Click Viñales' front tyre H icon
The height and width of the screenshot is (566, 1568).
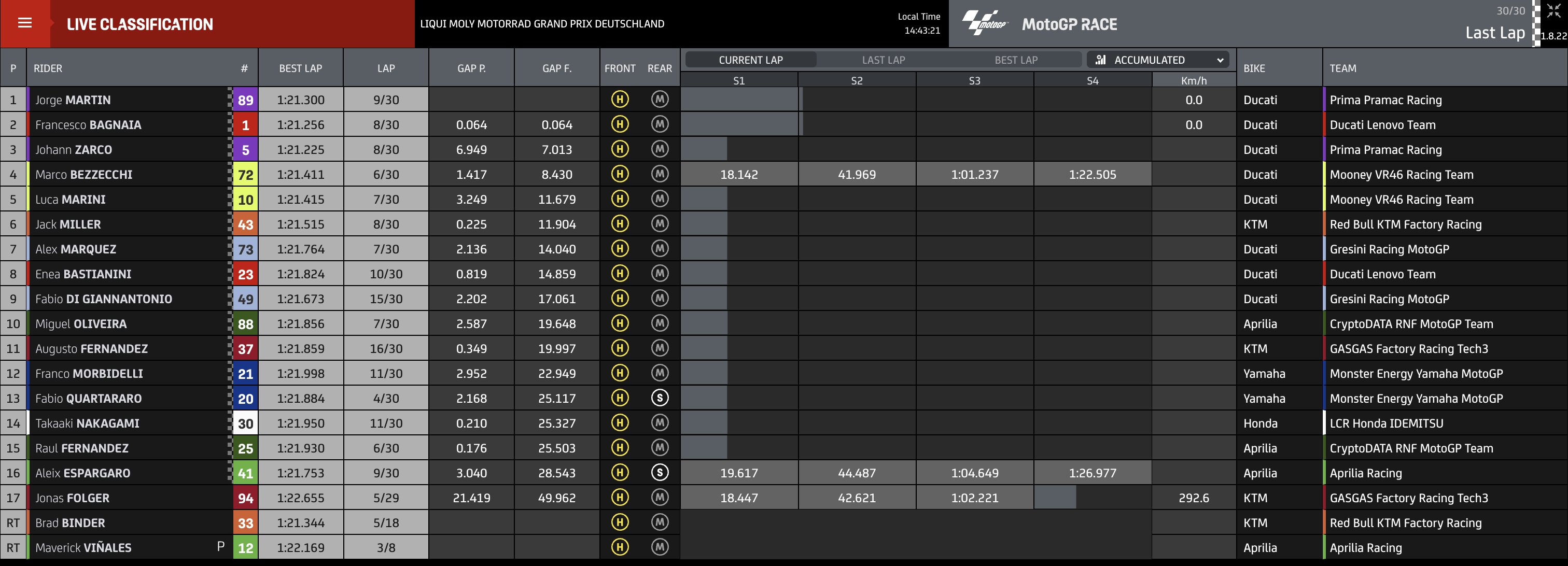620,547
